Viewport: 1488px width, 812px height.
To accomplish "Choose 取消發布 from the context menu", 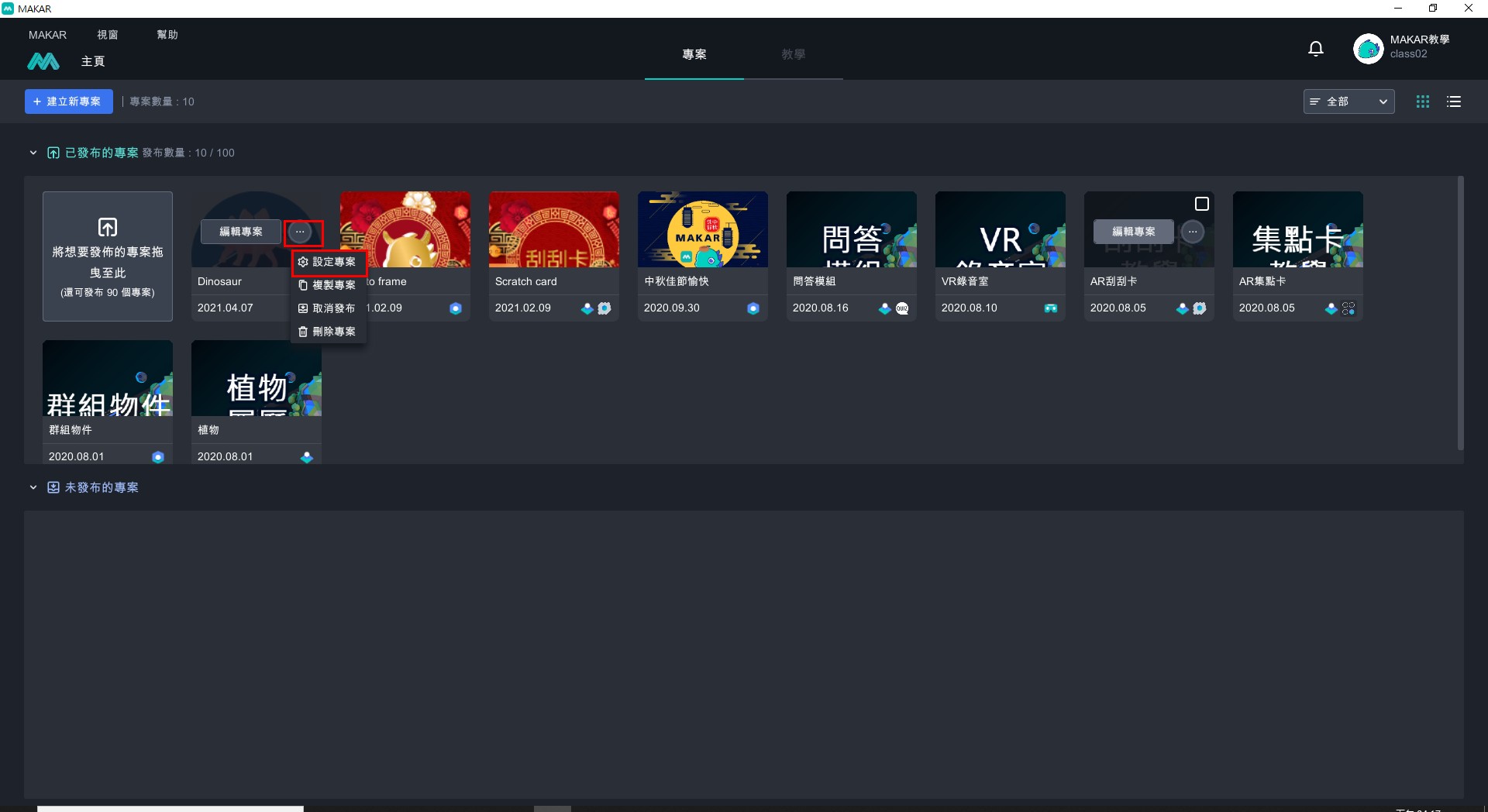I will (x=329, y=308).
